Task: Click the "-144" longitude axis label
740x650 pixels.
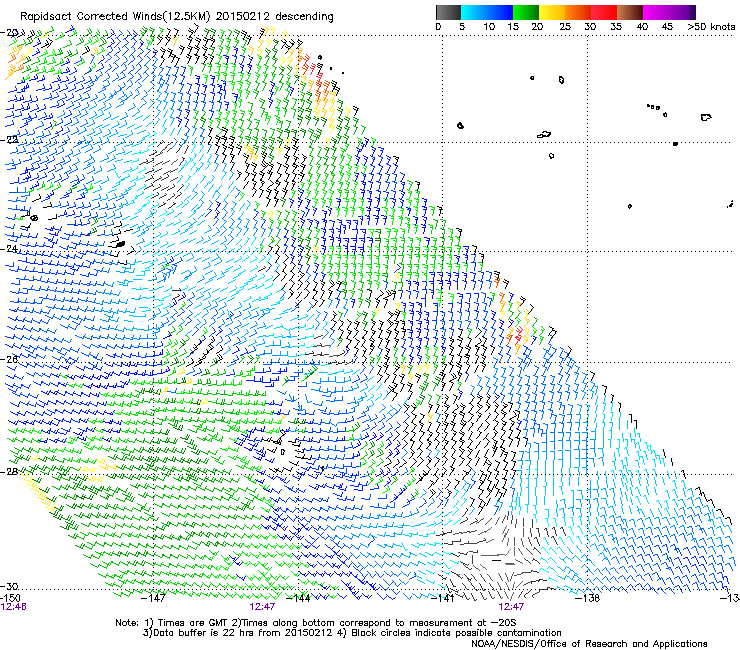Action: click(x=298, y=598)
